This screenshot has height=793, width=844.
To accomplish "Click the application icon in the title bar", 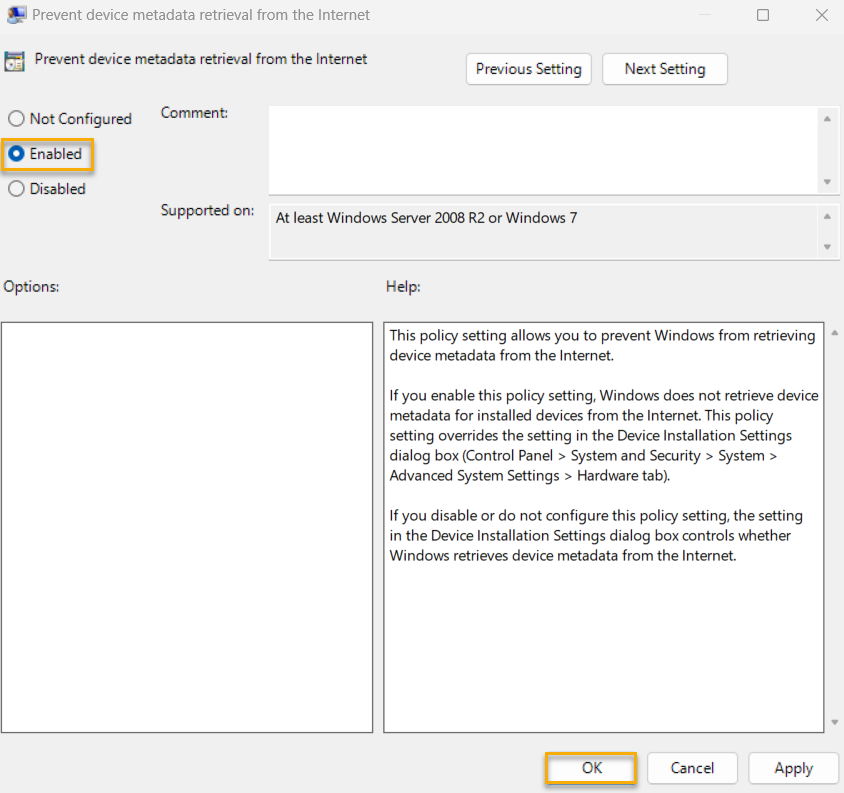I will tap(16, 14).
